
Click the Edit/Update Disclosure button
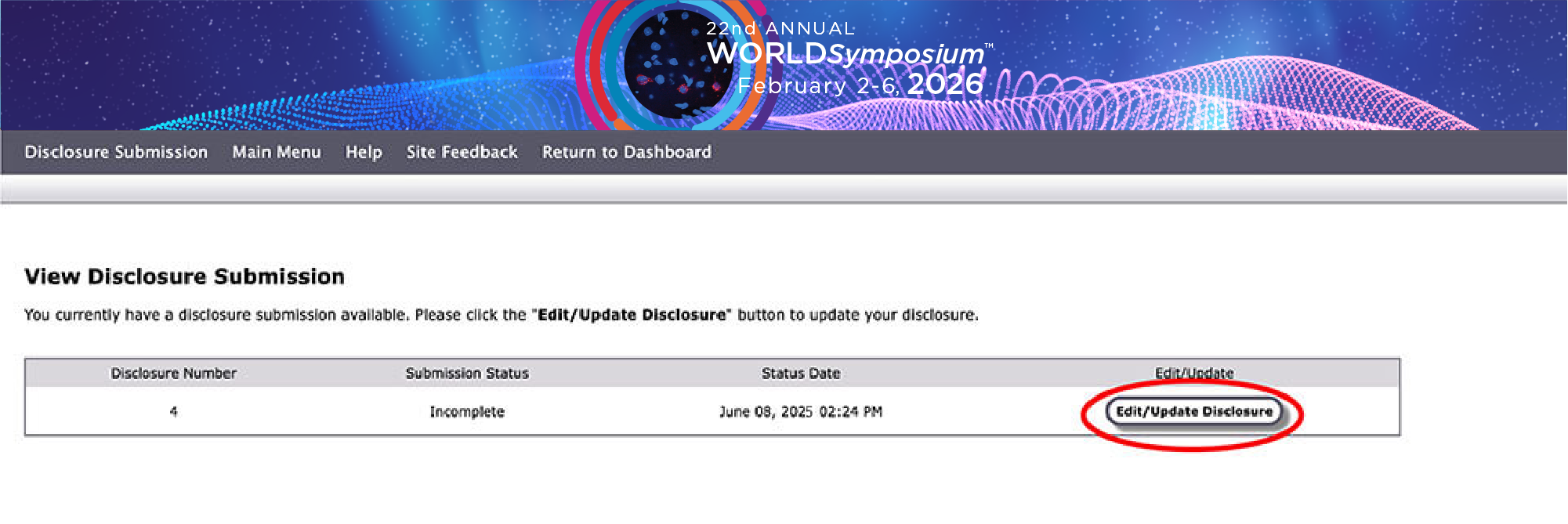click(1194, 411)
